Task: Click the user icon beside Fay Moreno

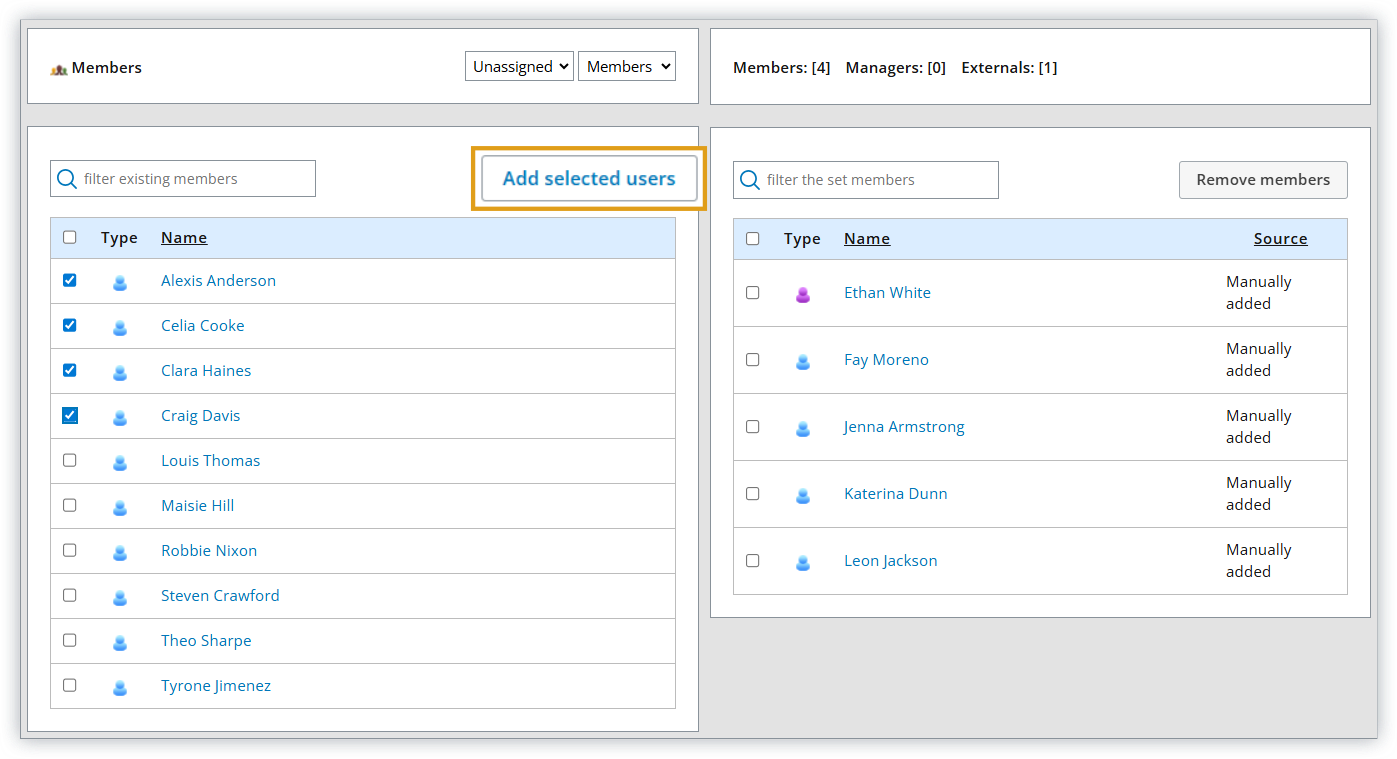Action: click(x=802, y=361)
